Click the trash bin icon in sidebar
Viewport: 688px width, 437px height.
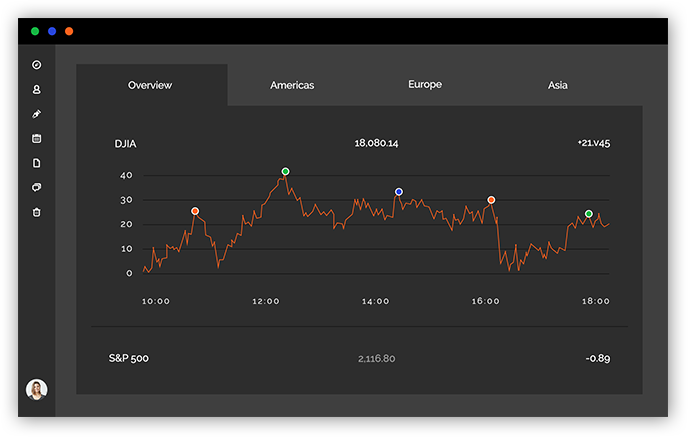[37, 212]
